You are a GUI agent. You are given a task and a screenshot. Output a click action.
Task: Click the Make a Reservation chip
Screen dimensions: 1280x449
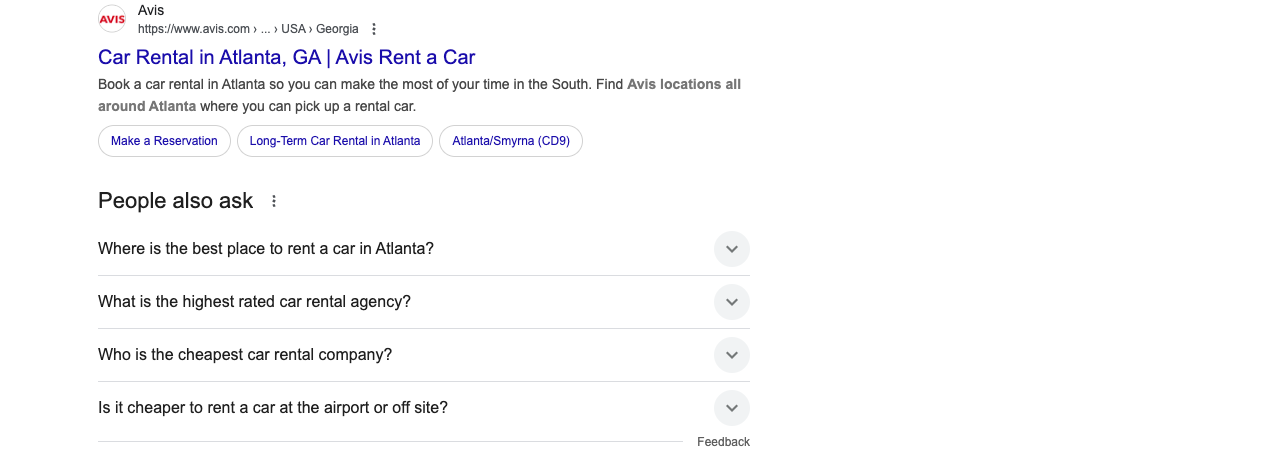pyautogui.click(x=164, y=141)
